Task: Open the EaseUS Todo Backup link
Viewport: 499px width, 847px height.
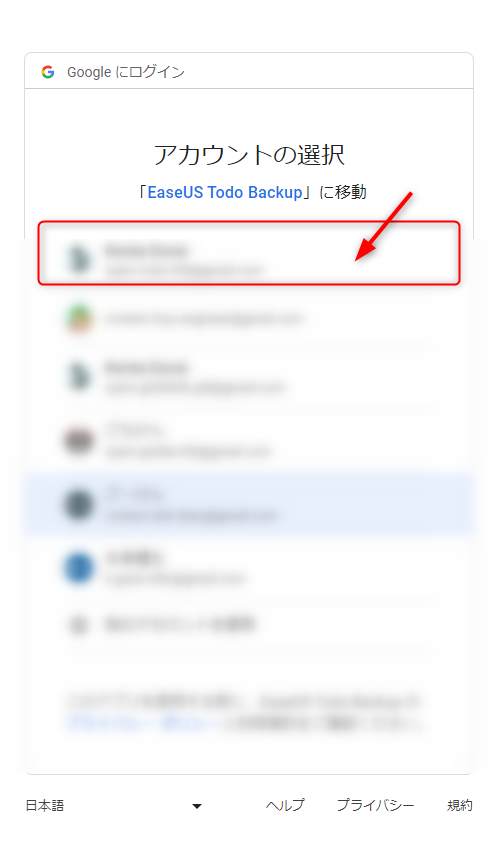Action: [225, 192]
